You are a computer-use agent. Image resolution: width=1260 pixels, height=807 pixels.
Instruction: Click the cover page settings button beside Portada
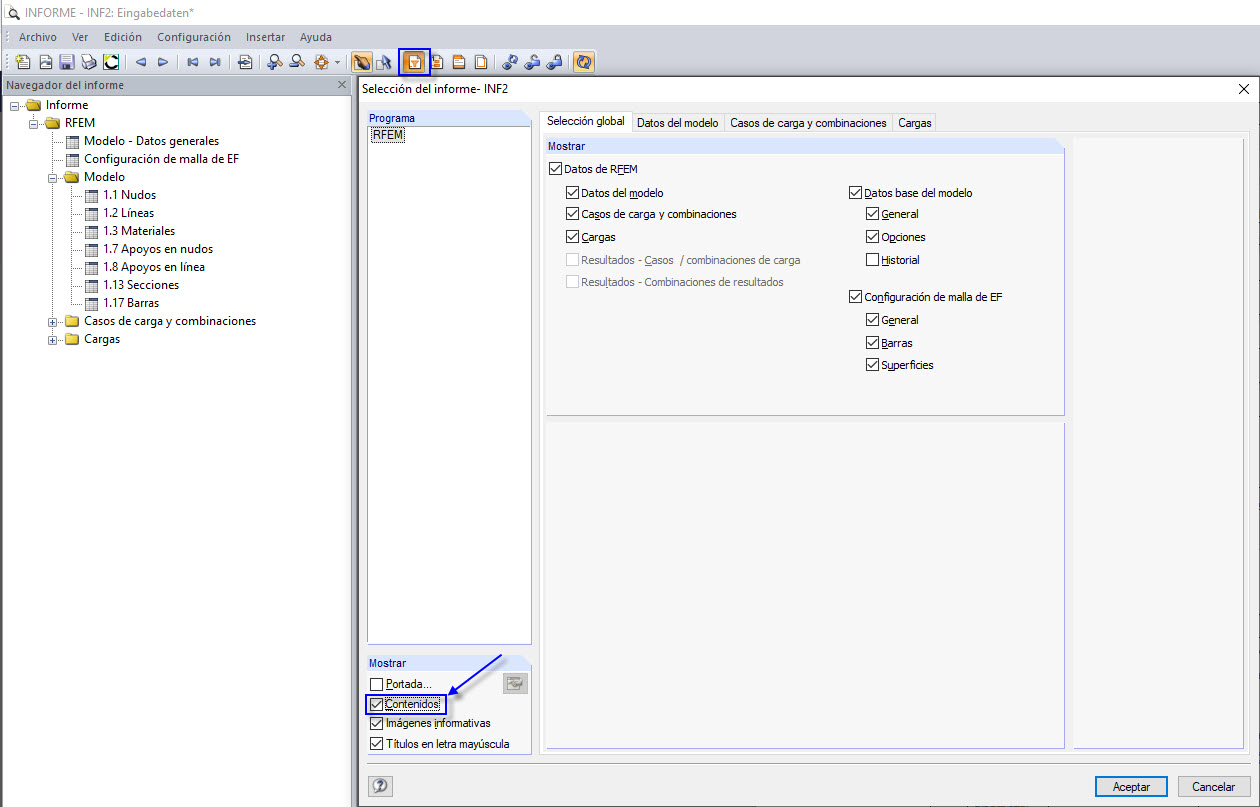click(x=515, y=683)
